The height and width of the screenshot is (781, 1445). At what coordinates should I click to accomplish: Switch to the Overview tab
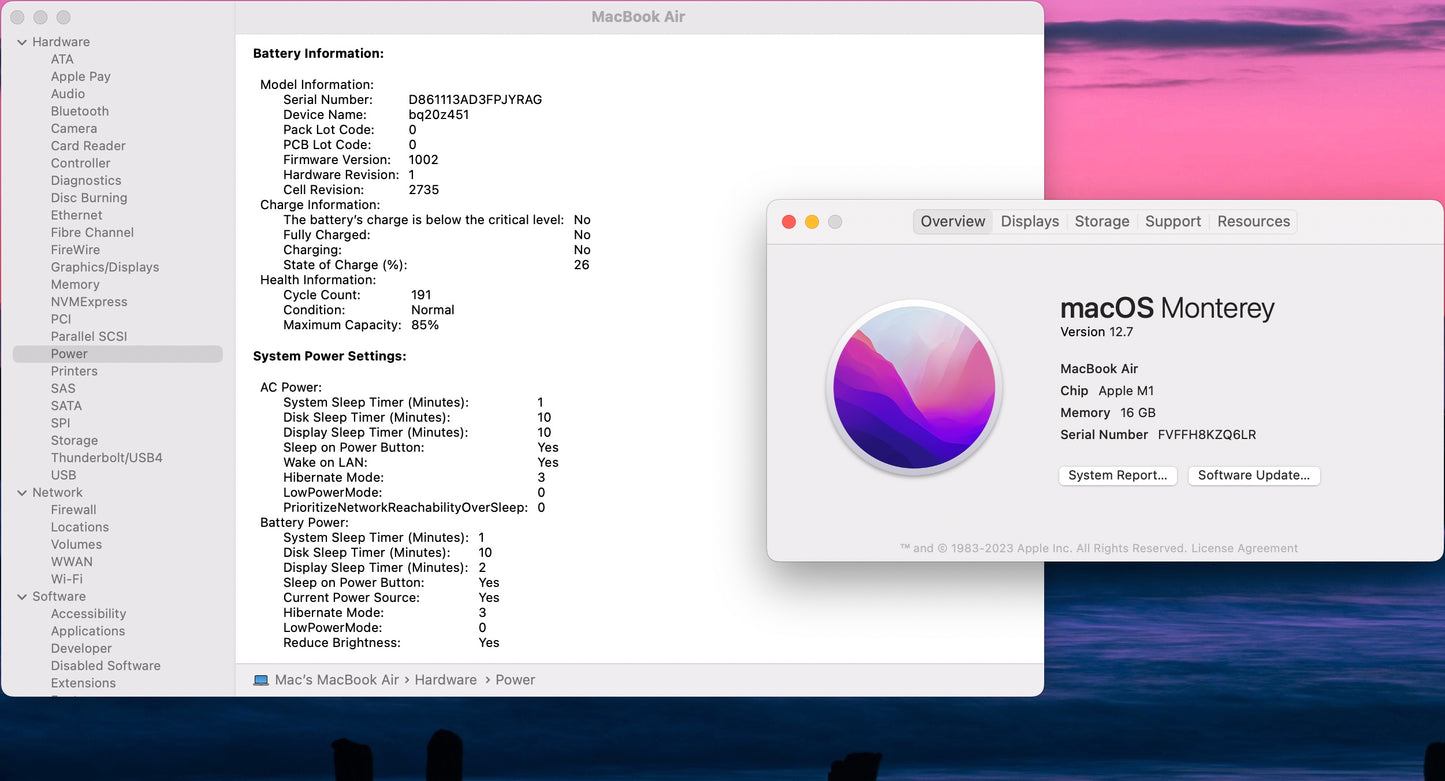pyautogui.click(x=953, y=222)
